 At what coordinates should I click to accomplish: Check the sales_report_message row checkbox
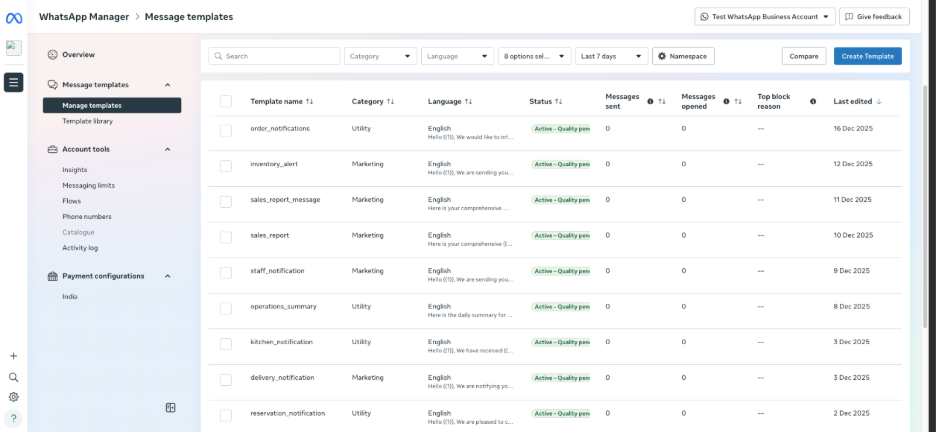click(x=226, y=202)
